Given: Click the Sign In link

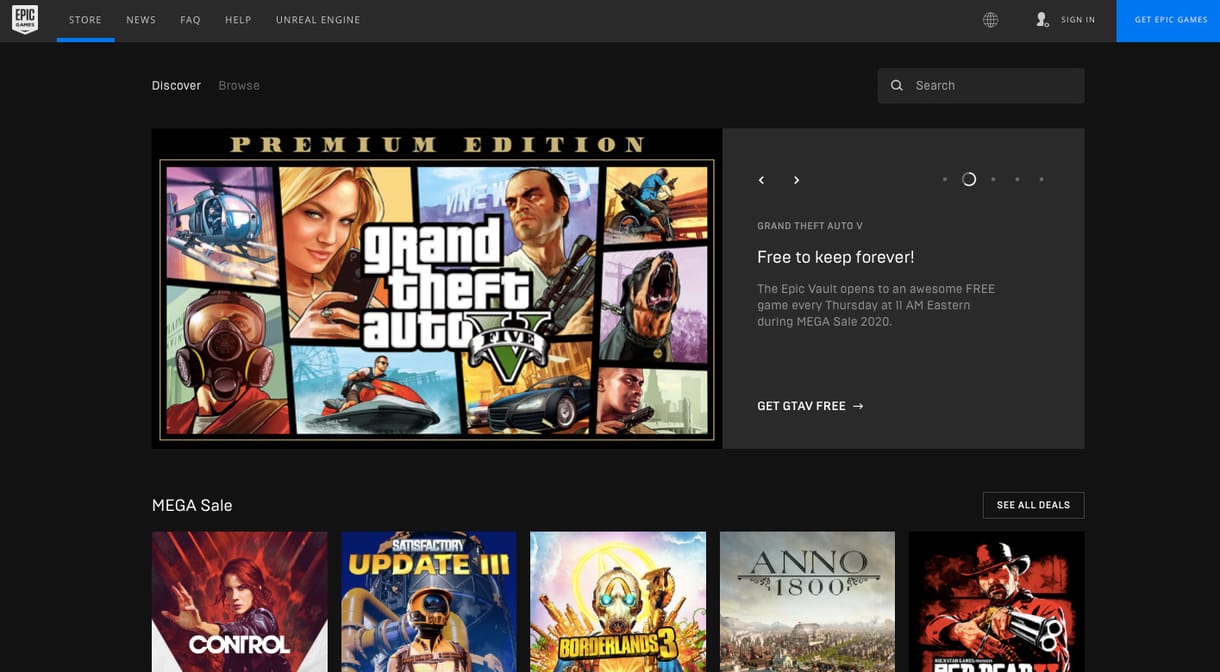Looking at the screenshot, I should coord(1078,20).
